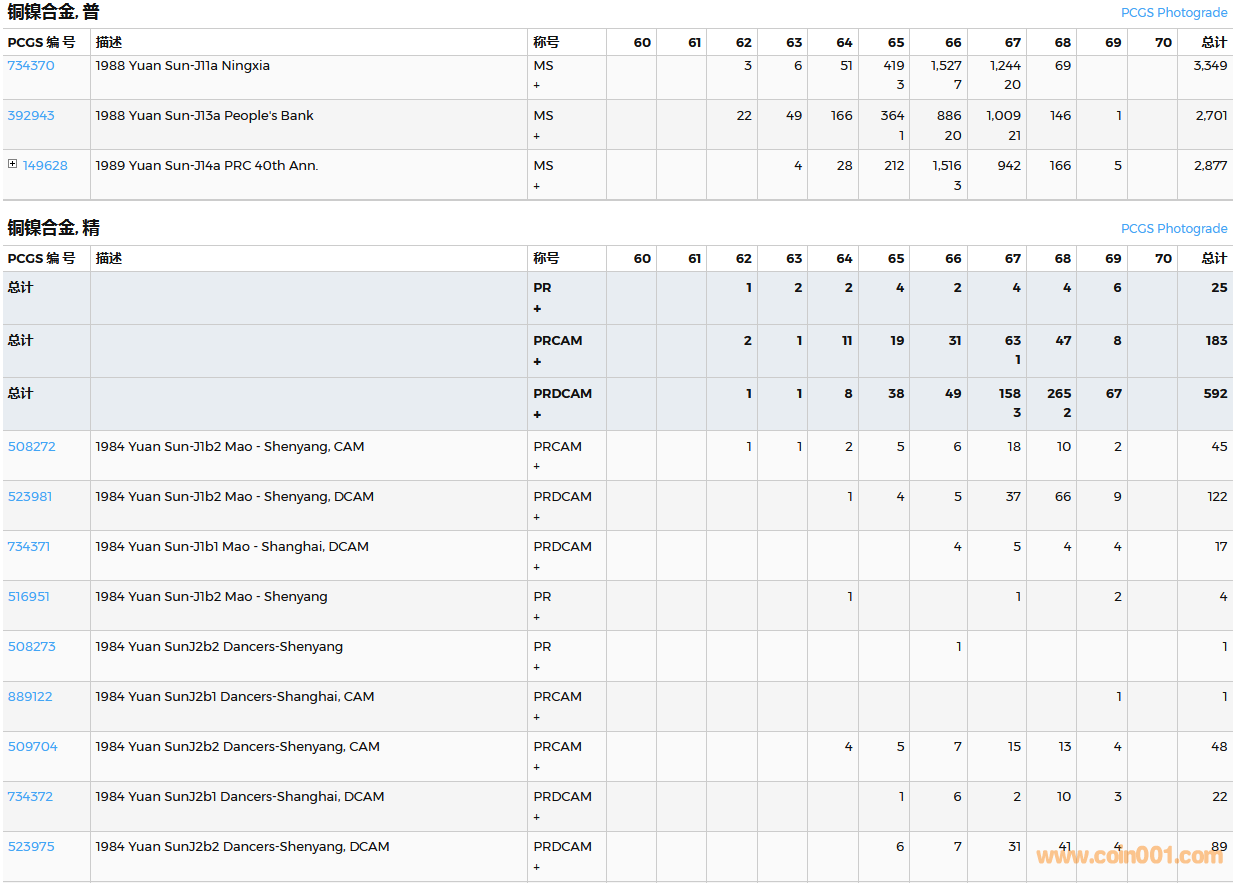Click PCGS number 516951
This screenshot has width=1236, height=883.
tap(29, 597)
